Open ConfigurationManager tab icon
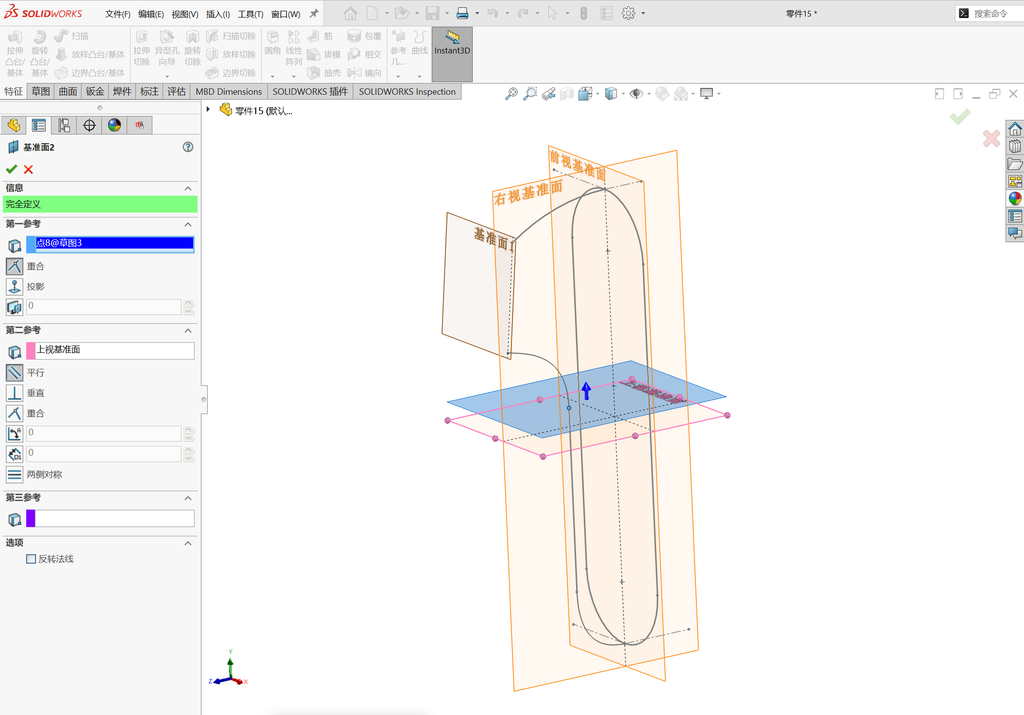Viewport: 1024px width, 715px height. coord(64,125)
